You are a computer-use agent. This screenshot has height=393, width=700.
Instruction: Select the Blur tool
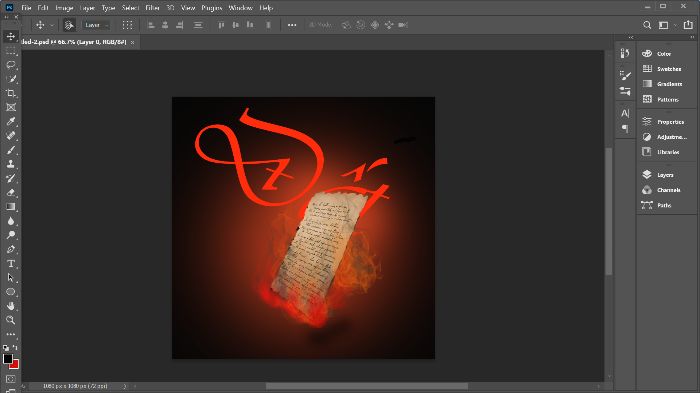(11, 221)
